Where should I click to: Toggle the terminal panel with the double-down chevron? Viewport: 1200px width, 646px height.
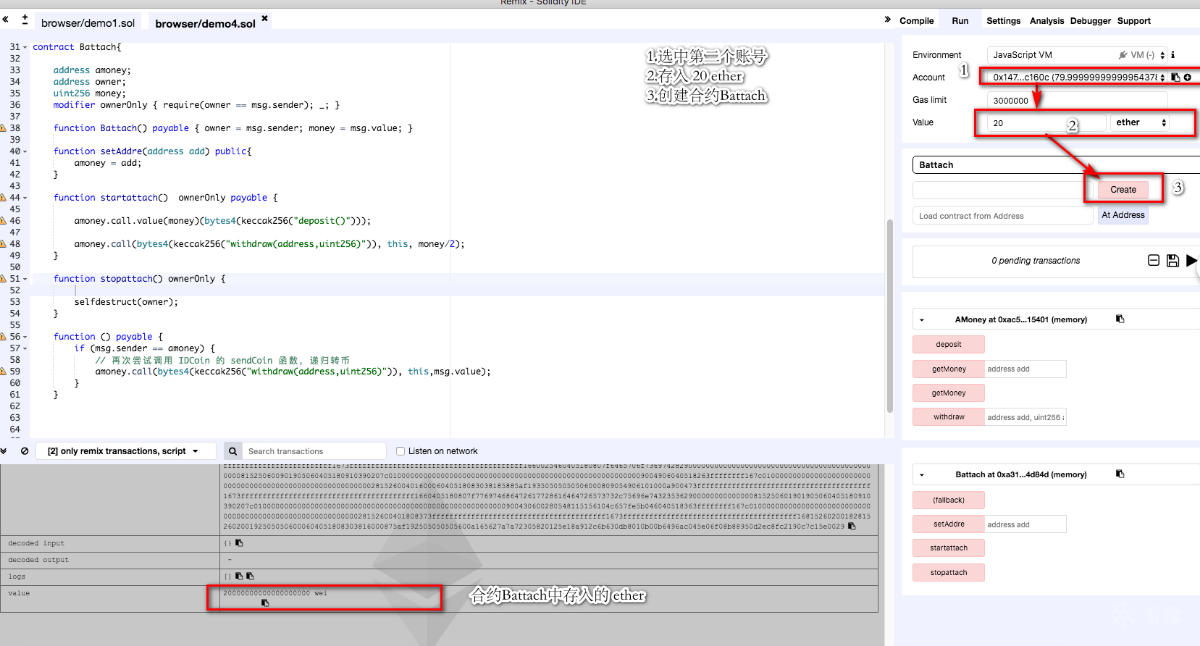pos(6,451)
